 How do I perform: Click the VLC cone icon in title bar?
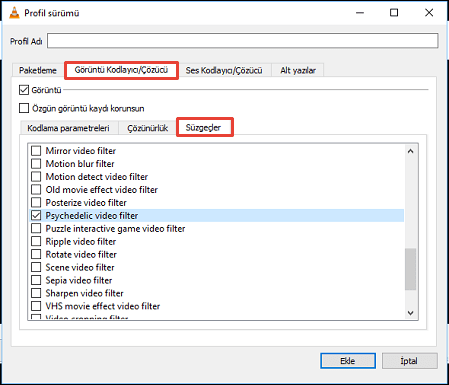point(14,13)
